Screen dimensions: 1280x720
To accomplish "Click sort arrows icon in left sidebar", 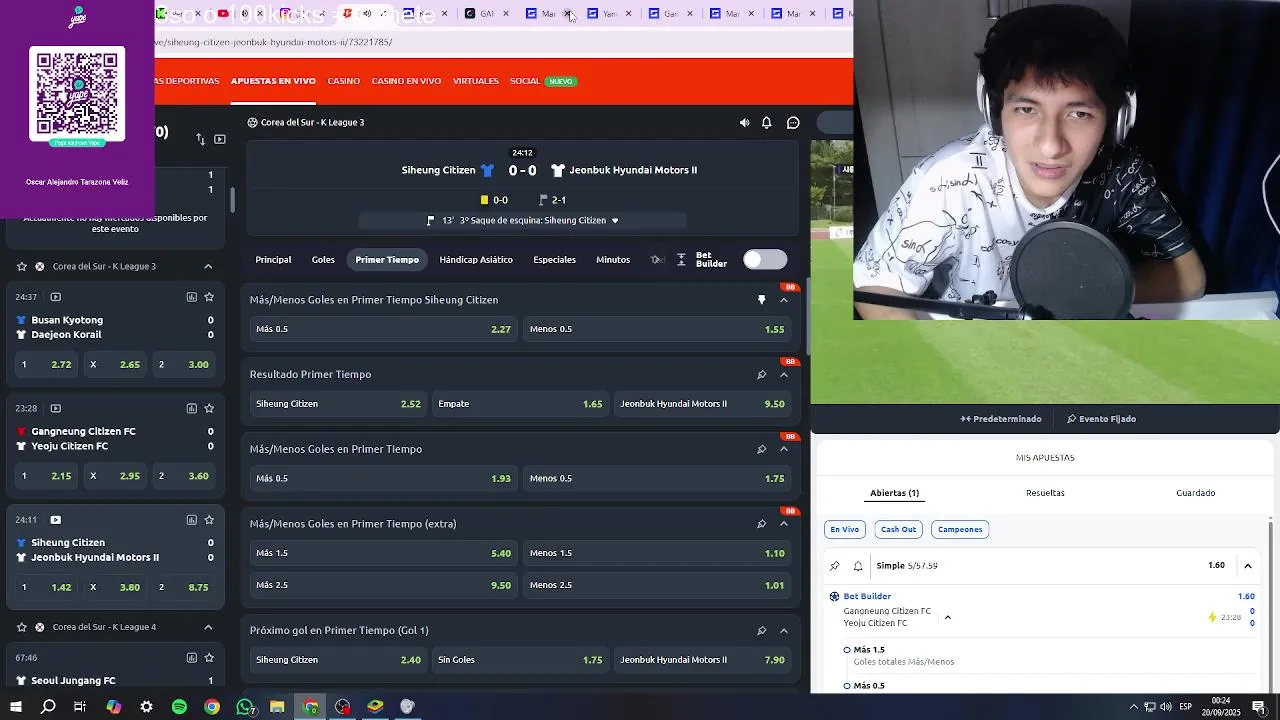I will pyautogui.click(x=200, y=139).
